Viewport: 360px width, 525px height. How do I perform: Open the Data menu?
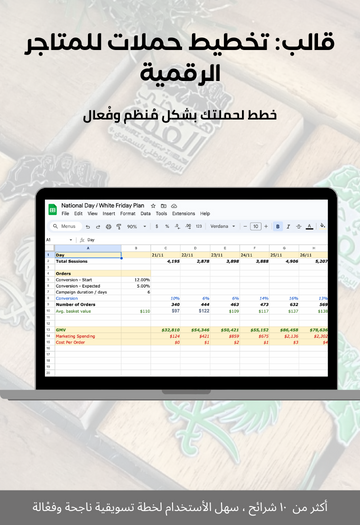[x=145, y=214]
